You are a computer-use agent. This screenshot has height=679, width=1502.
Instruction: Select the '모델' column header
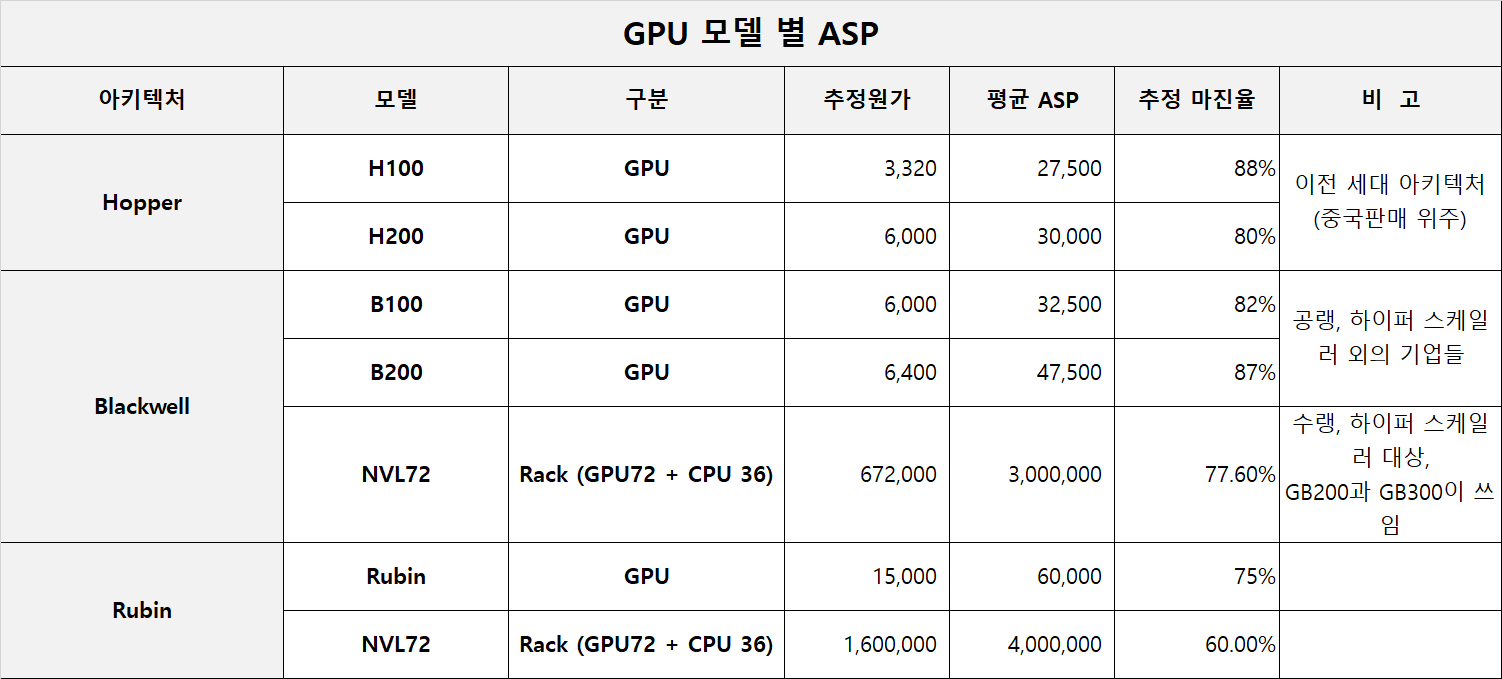click(396, 100)
